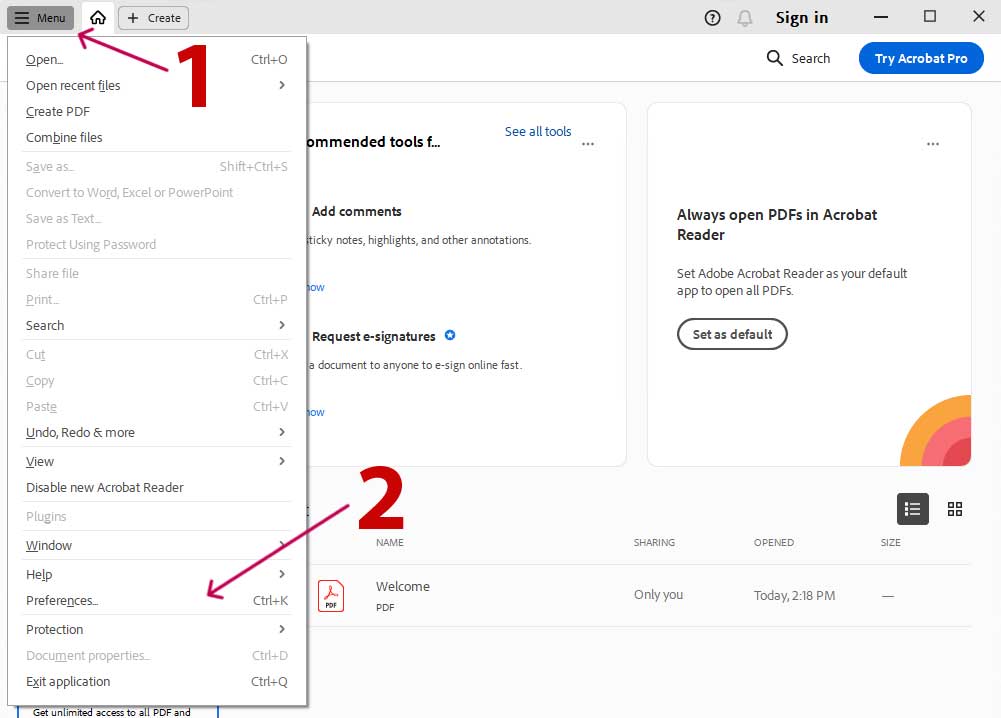Click Add comments tool heading
The width and height of the screenshot is (1001, 718).
pyautogui.click(x=356, y=211)
